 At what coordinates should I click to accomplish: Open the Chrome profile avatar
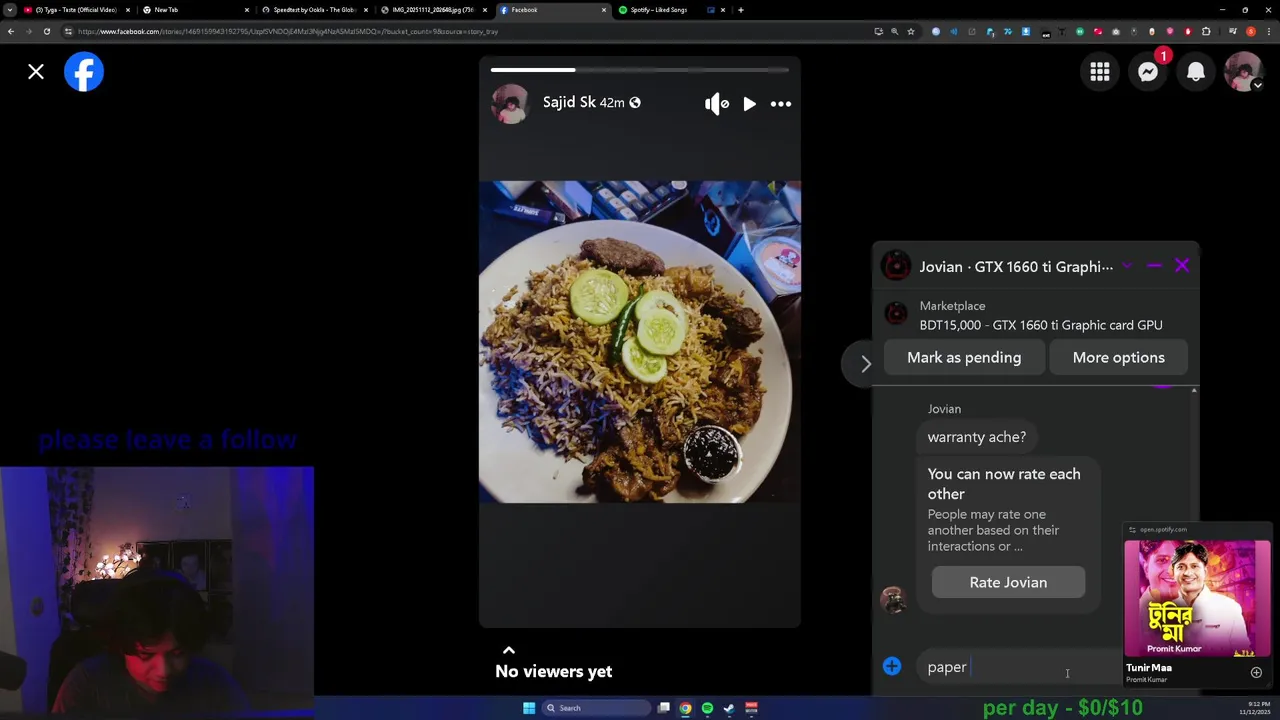pyautogui.click(x=1251, y=31)
